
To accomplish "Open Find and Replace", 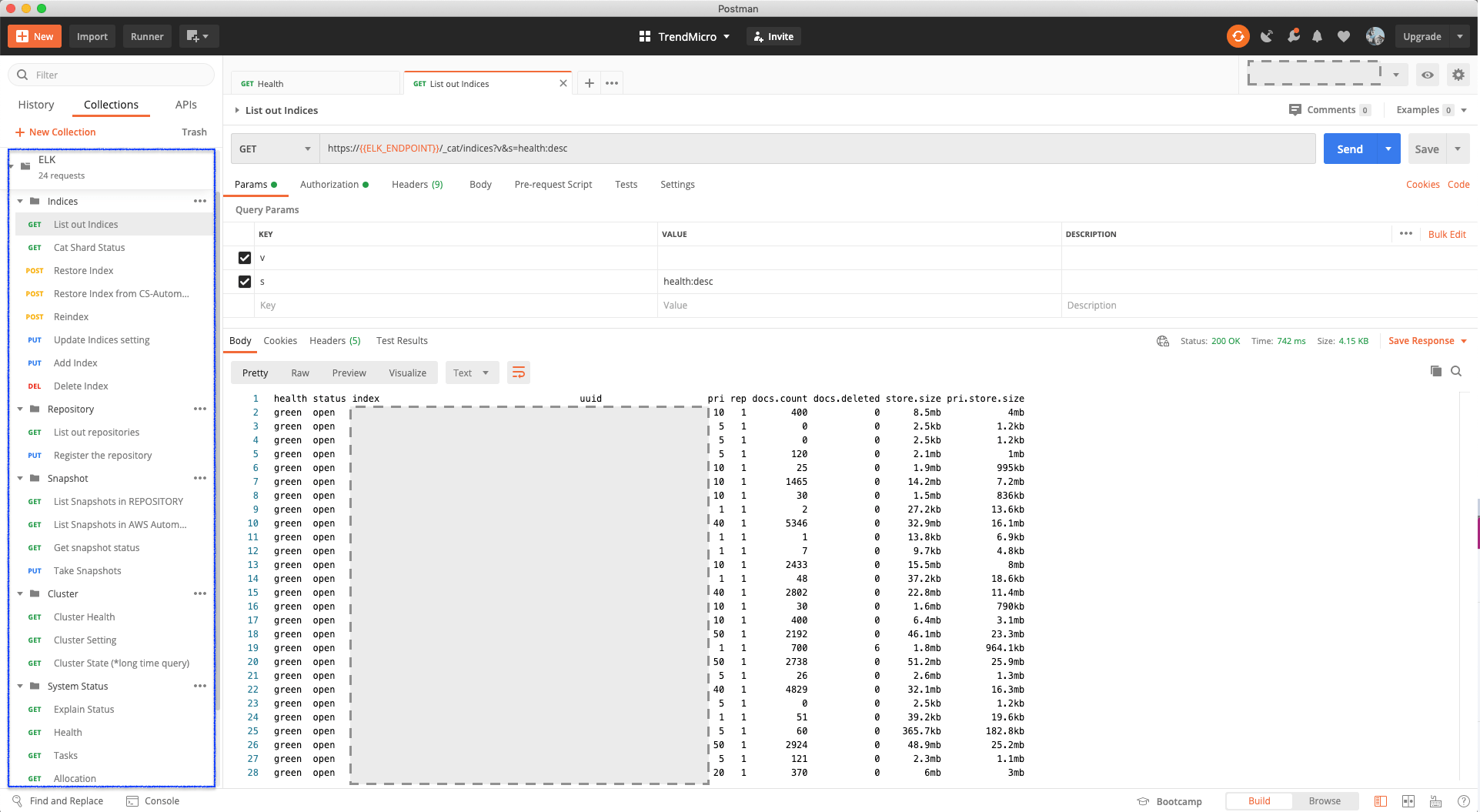I will click(x=58, y=801).
